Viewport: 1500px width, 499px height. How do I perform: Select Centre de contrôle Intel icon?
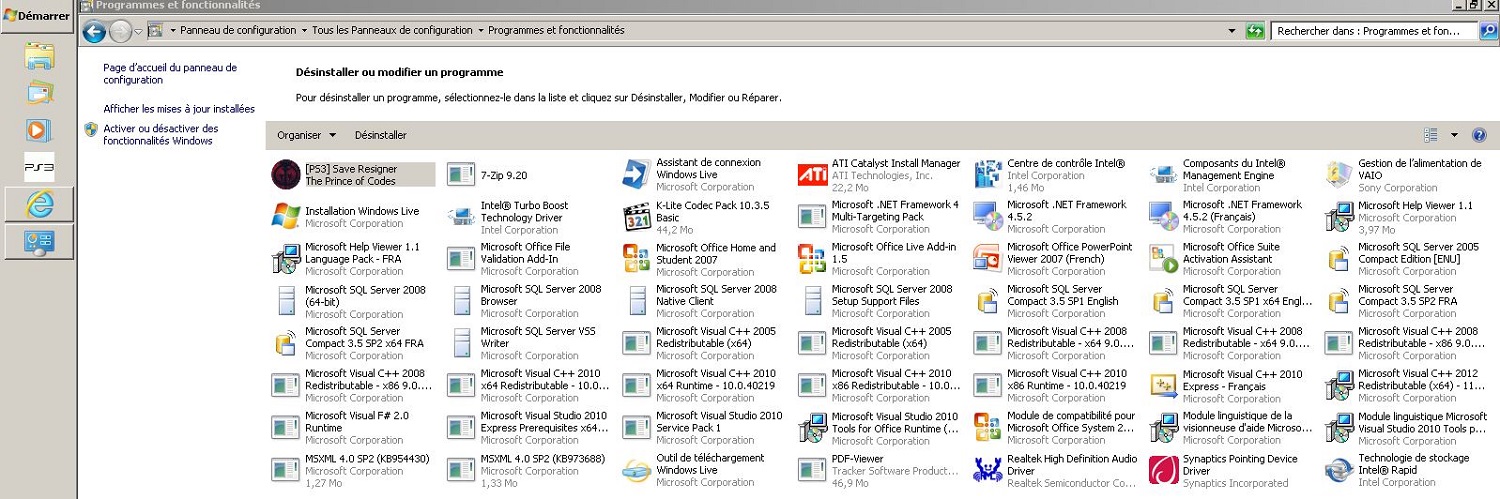(988, 174)
